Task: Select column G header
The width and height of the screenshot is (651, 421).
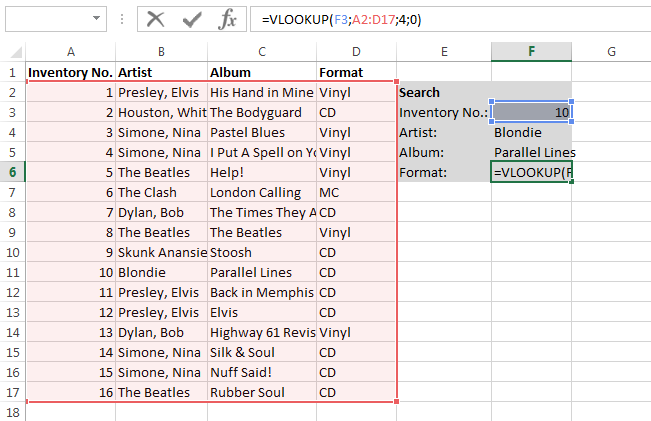Action: [x=610, y=51]
